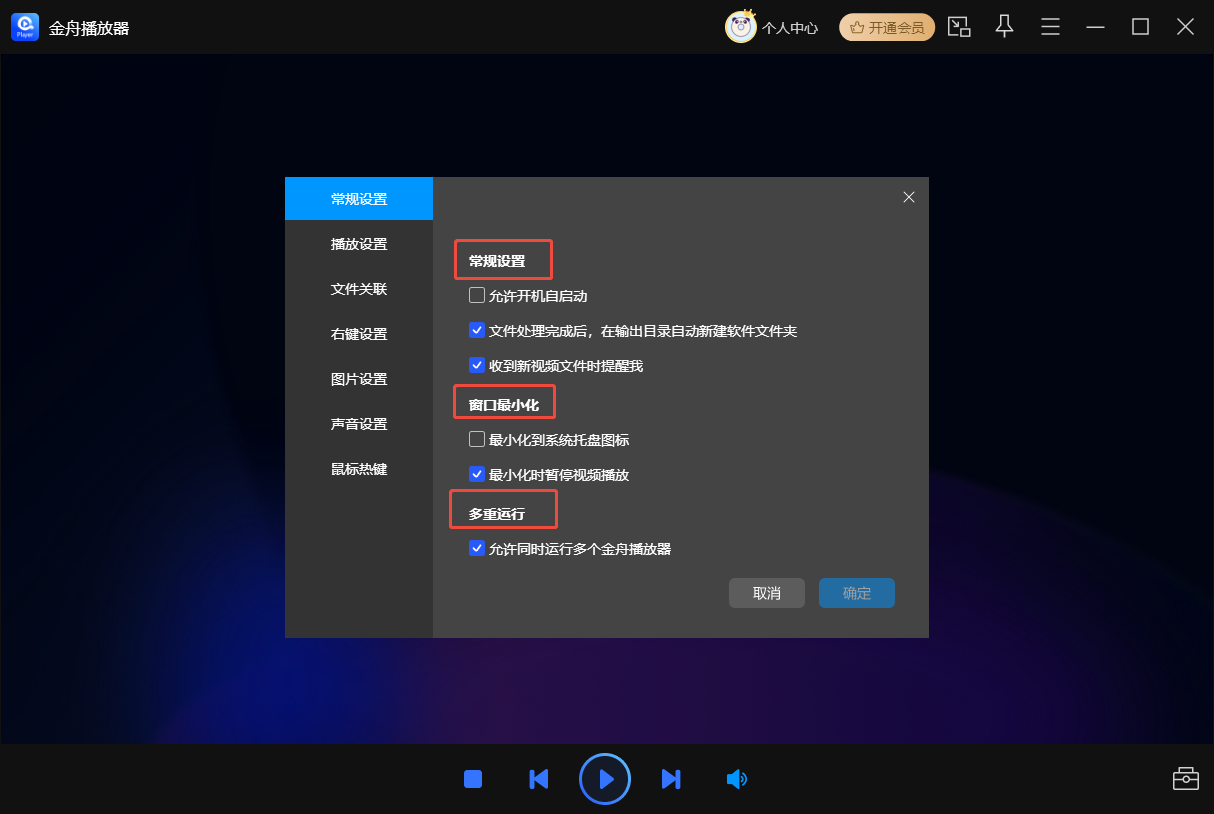Click the 个人中心 text label
Viewport: 1214px width, 814px height.
click(790, 28)
